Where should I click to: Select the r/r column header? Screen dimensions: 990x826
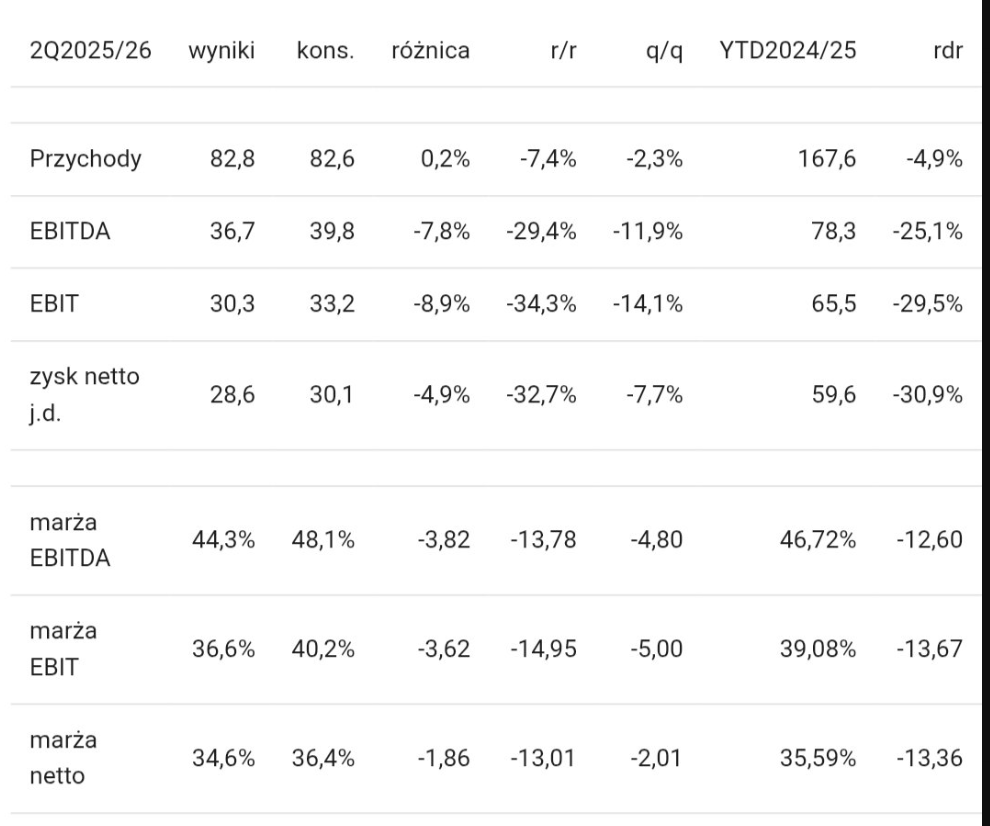tap(563, 50)
